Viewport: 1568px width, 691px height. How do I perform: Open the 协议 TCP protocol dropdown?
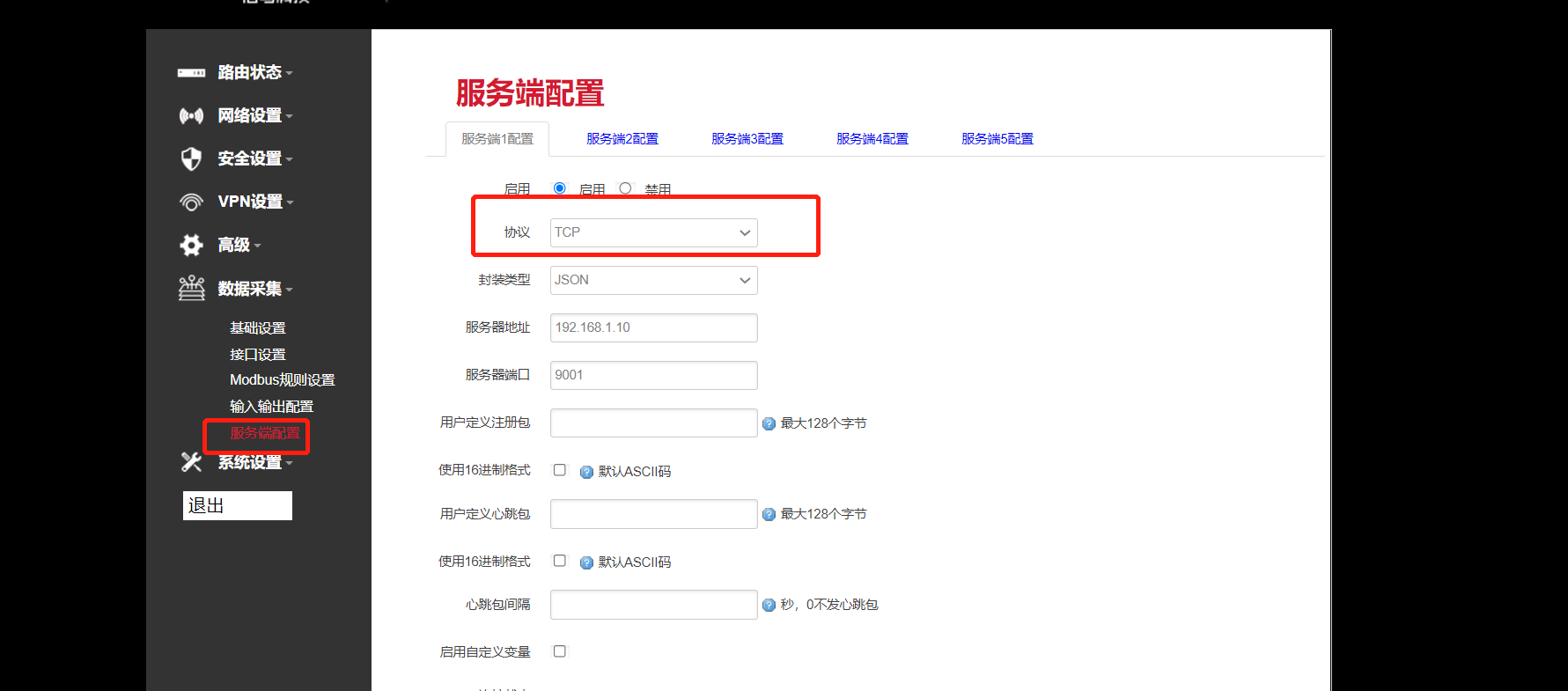pos(653,232)
